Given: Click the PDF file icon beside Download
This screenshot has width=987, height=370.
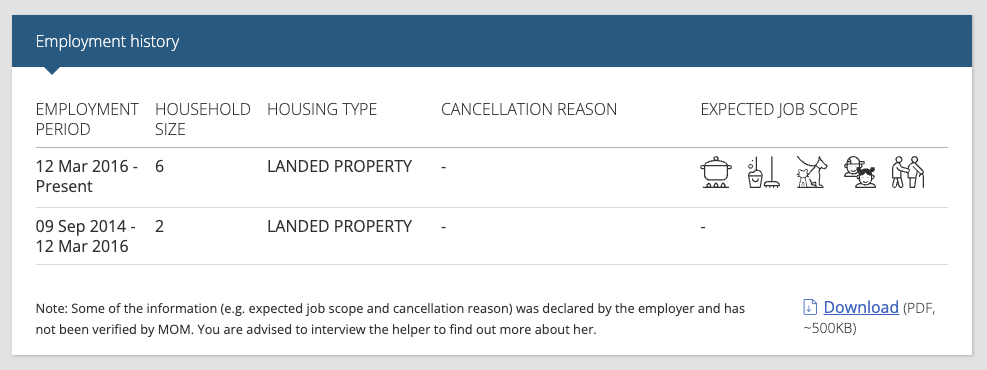Looking at the screenshot, I should (810, 307).
